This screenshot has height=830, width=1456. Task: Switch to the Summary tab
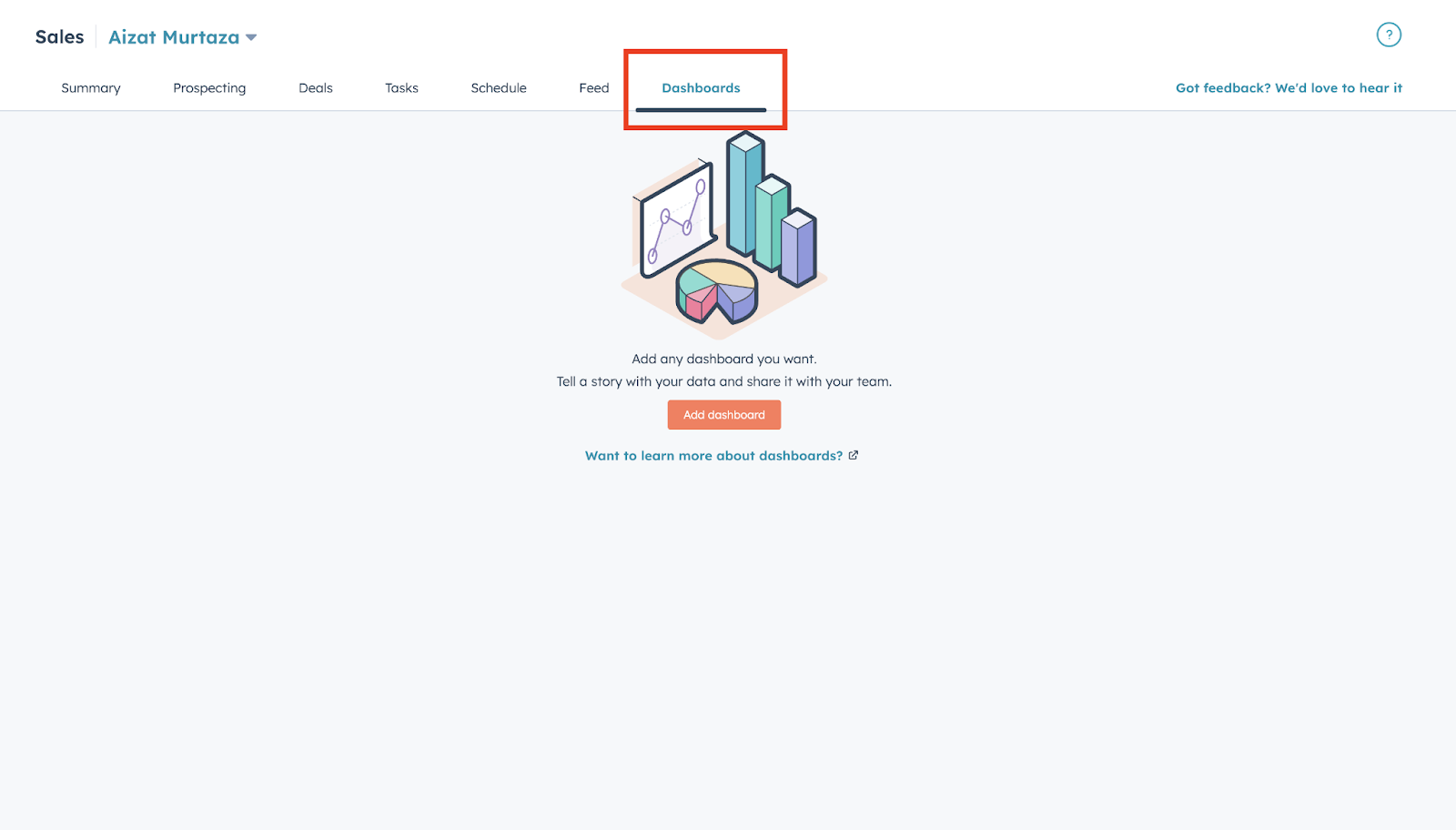(x=91, y=88)
